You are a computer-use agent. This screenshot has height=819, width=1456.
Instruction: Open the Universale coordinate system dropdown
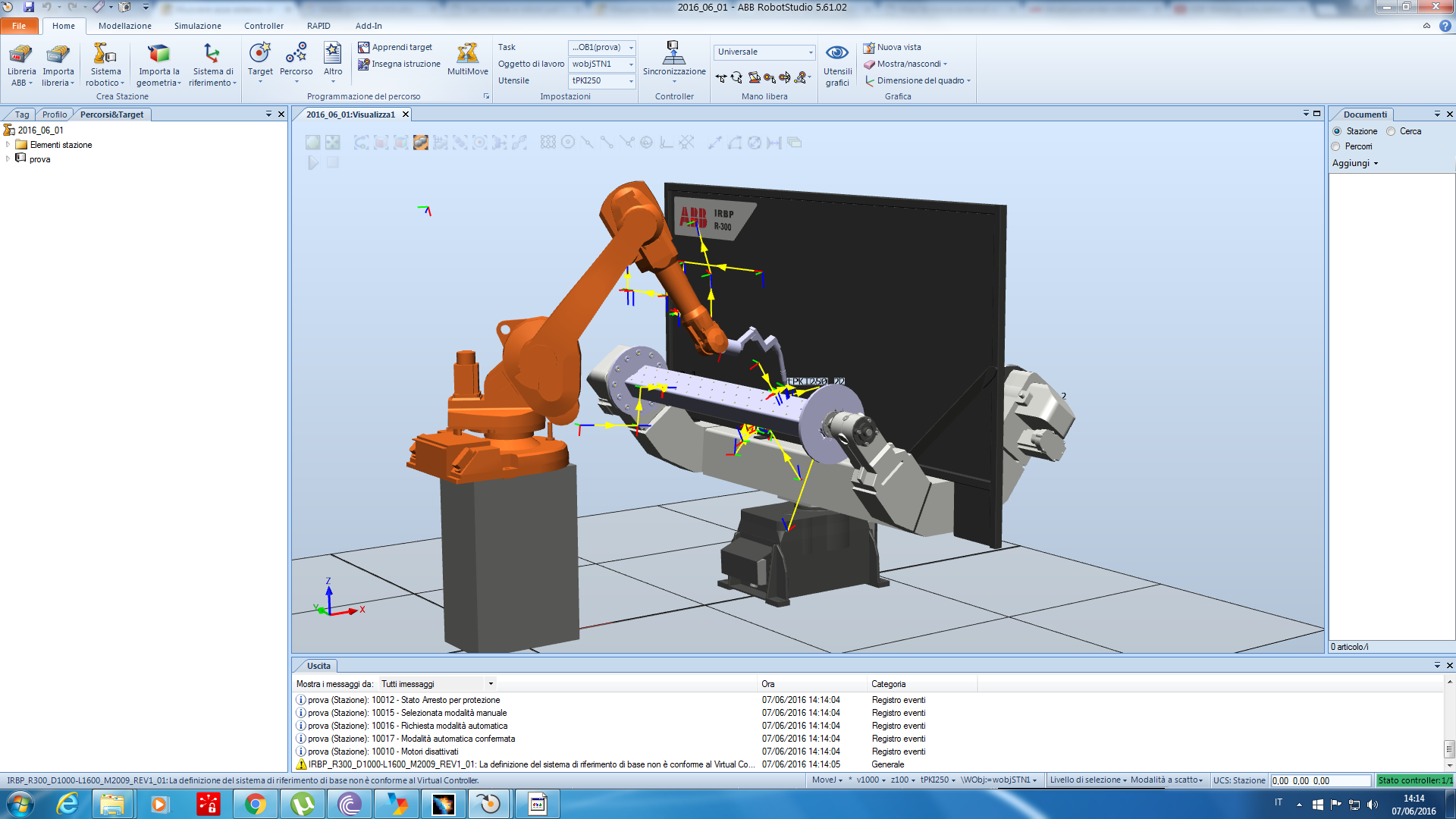(x=810, y=52)
